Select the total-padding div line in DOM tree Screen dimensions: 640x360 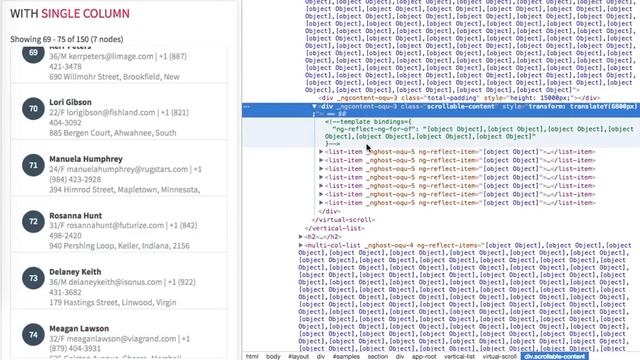coord(459,98)
